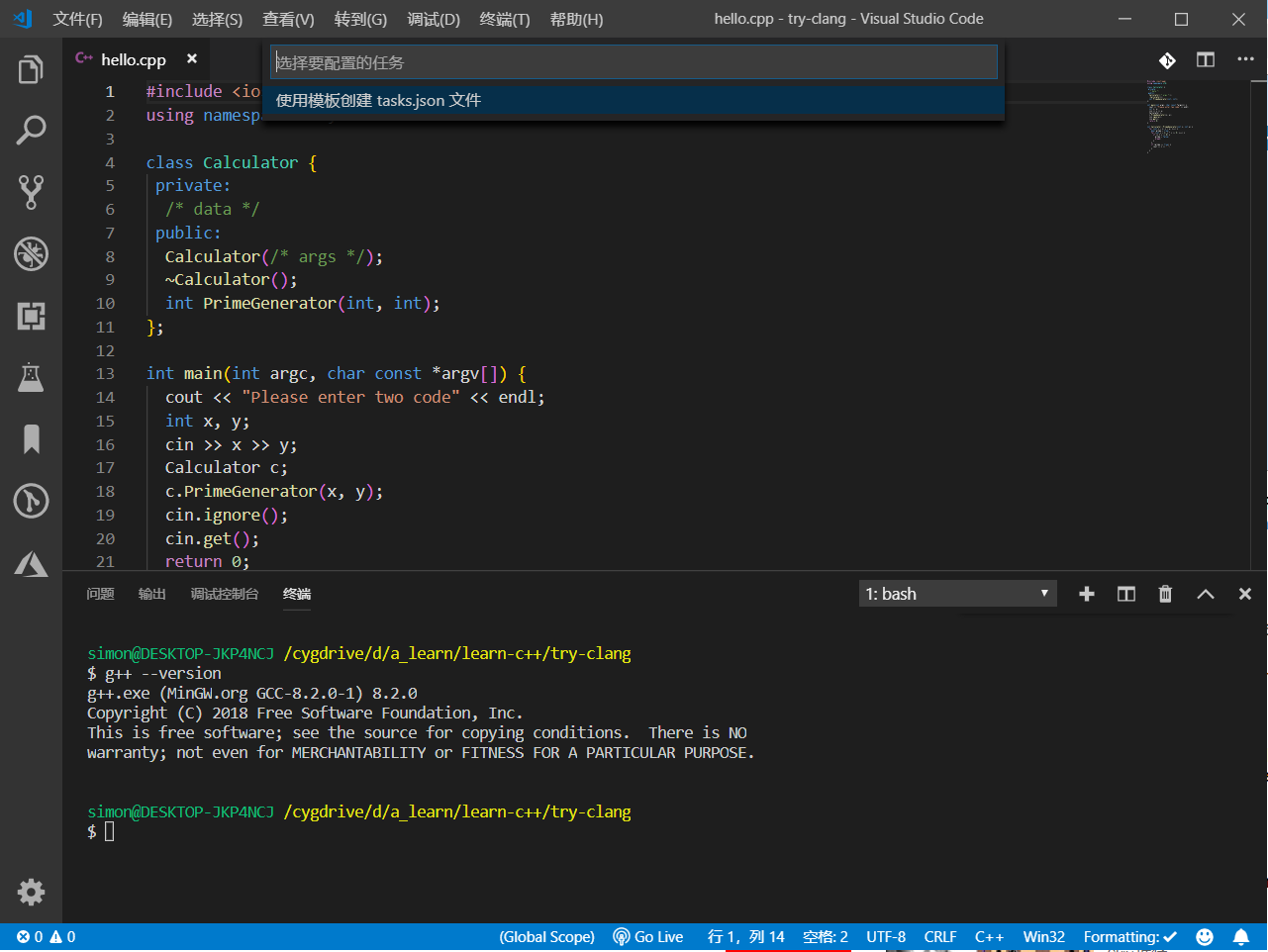
Task: Close the hello.cpp editor tab
Action: [192, 58]
